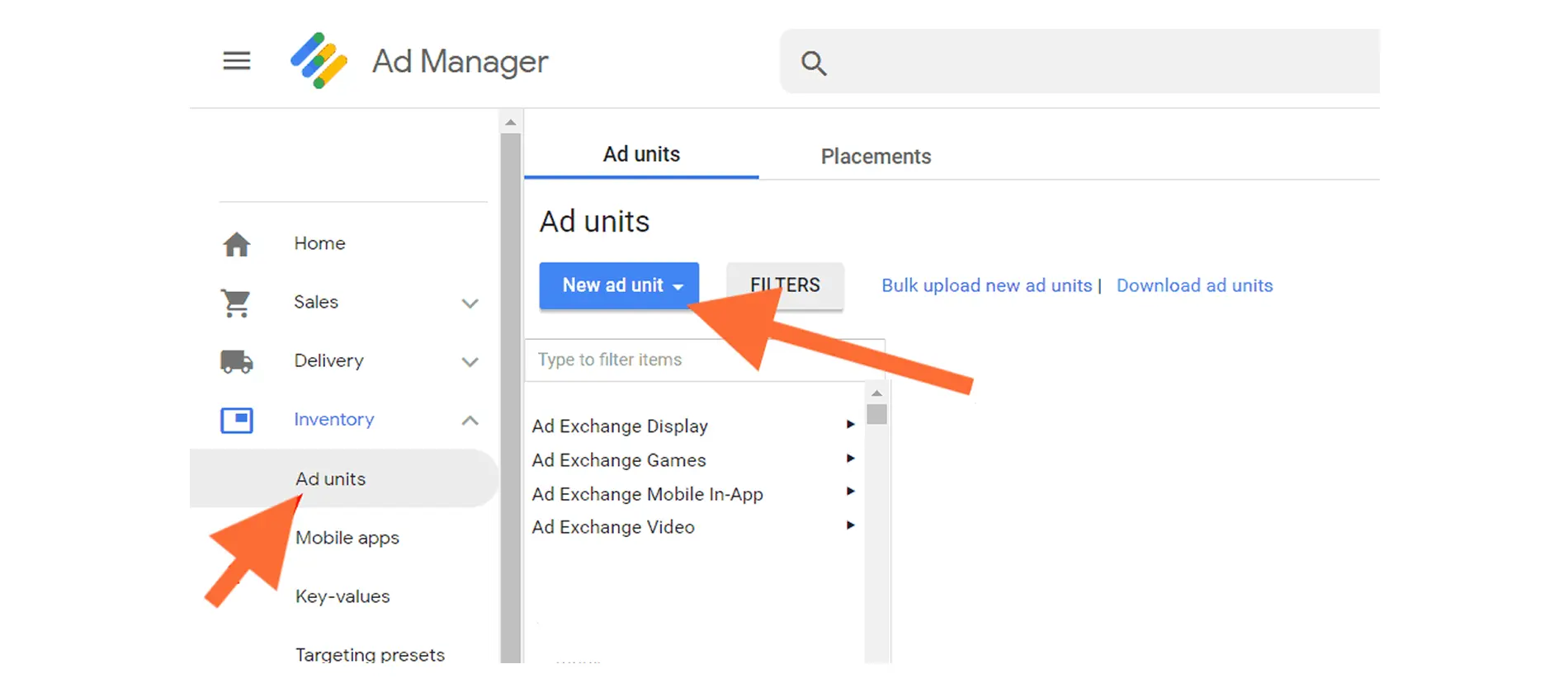This screenshot has width=1568, height=683.
Task: Select Mobile apps in the sidebar
Action: click(347, 538)
